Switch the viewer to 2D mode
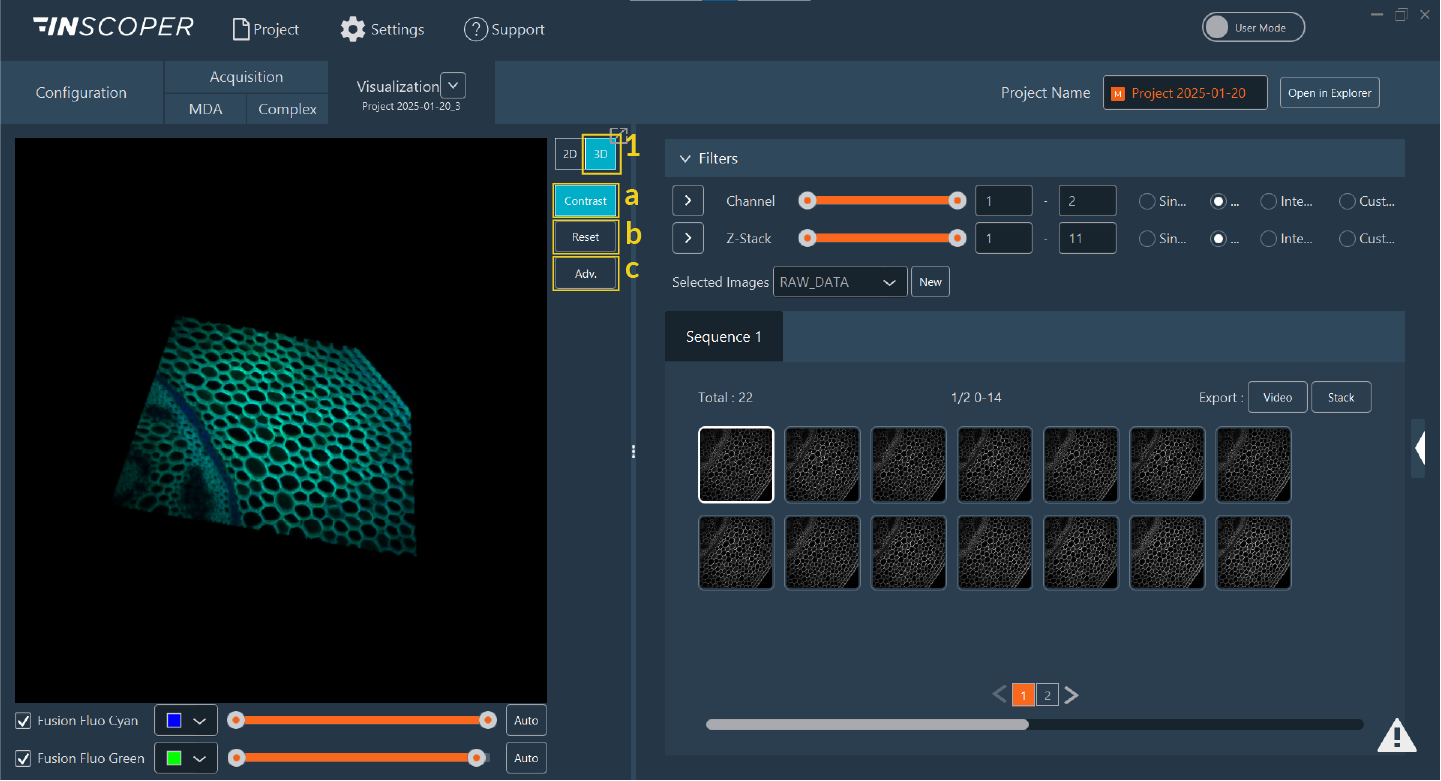This screenshot has width=1441, height=781. 568,154
